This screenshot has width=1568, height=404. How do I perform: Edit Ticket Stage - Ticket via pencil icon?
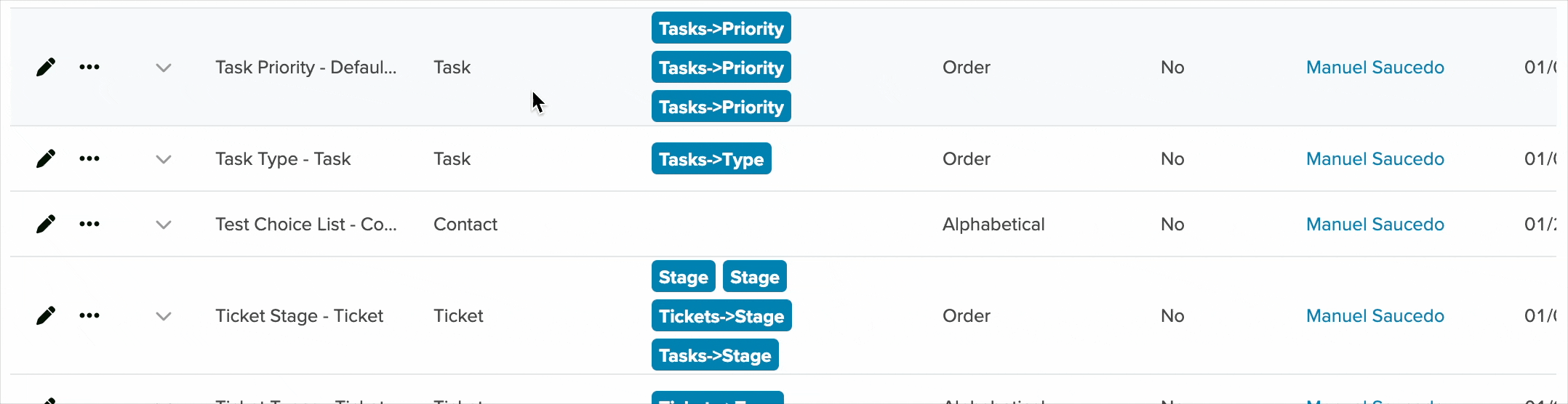click(x=46, y=315)
